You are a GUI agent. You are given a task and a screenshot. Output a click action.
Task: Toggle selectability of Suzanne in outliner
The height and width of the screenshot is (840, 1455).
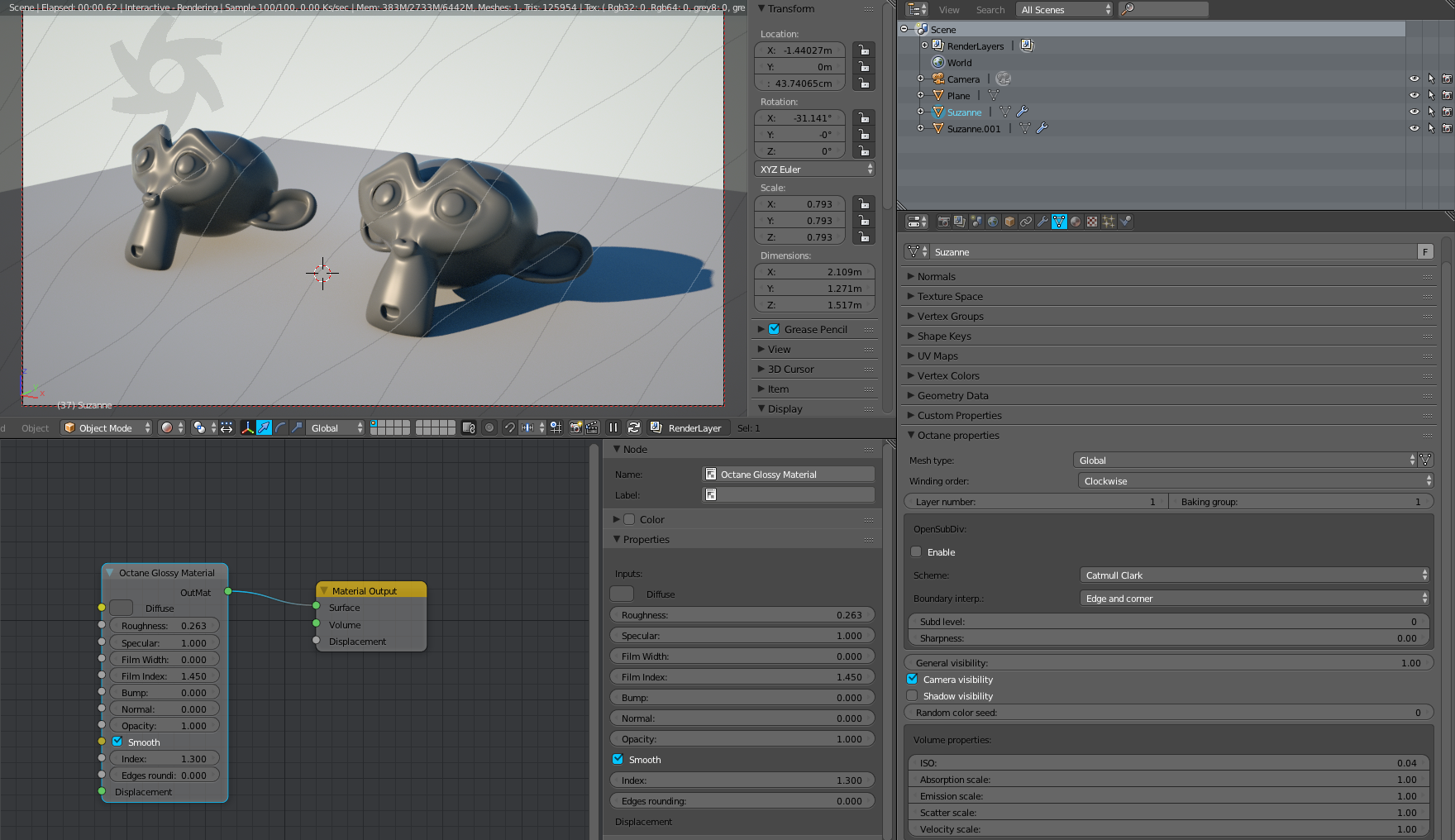(x=1431, y=112)
